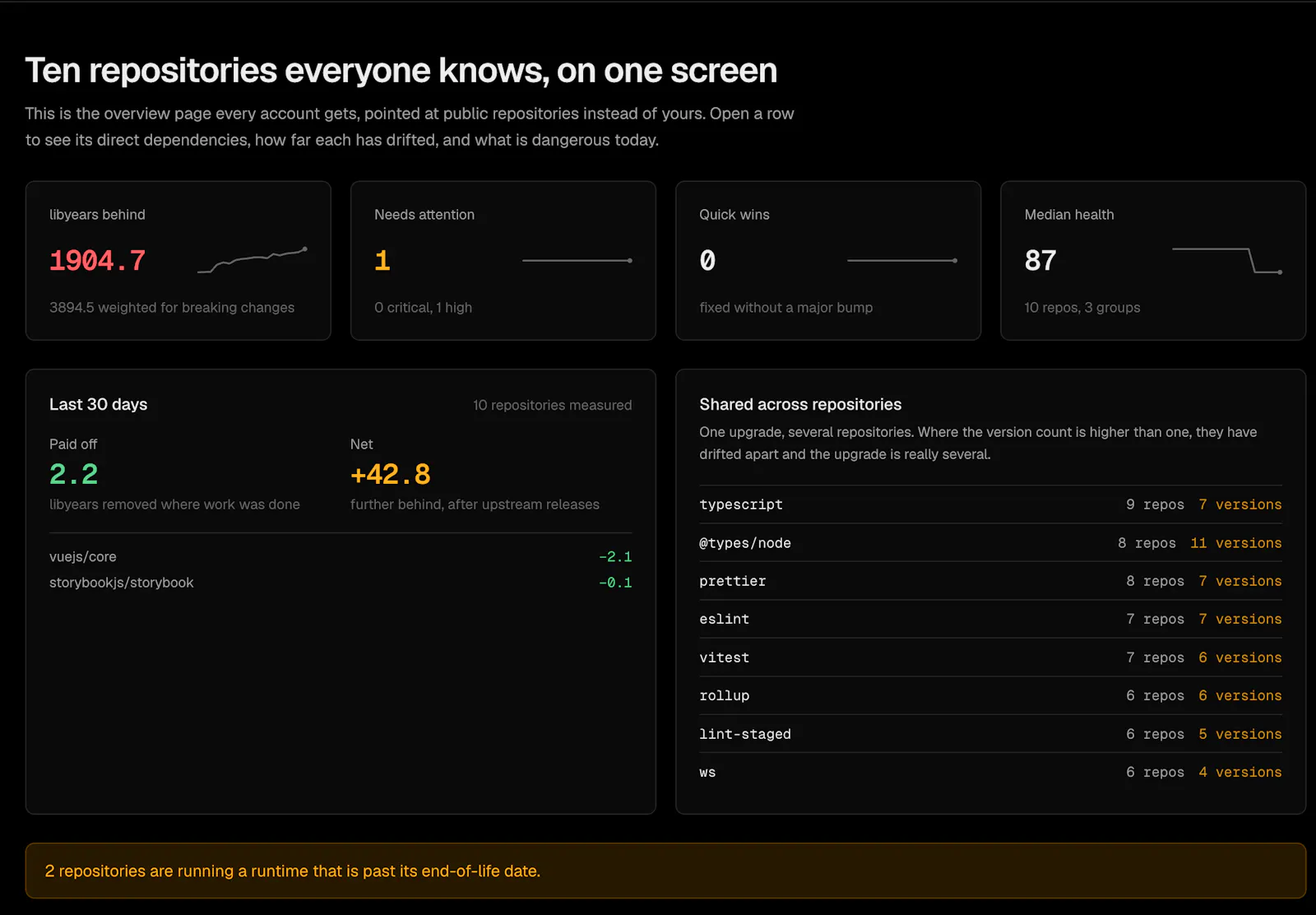This screenshot has height=915, width=1316.
Task: Open the rollup shared dependency row
Action: 990,695
